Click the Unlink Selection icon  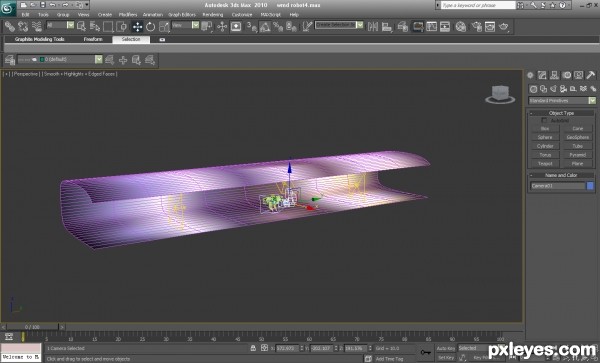(23, 26)
